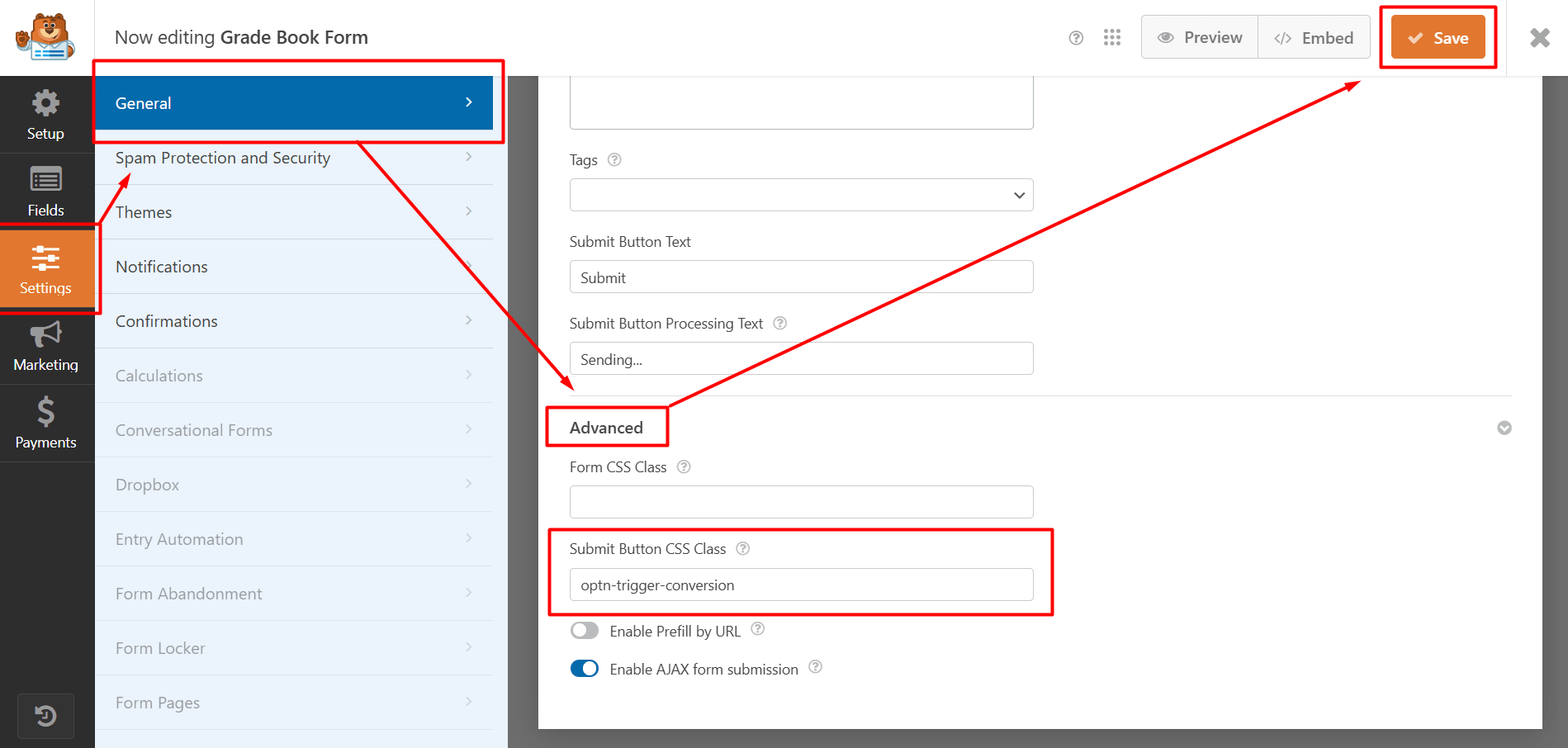Open the Fields panel
The width and height of the screenshot is (1568, 748).
[46, 192]
